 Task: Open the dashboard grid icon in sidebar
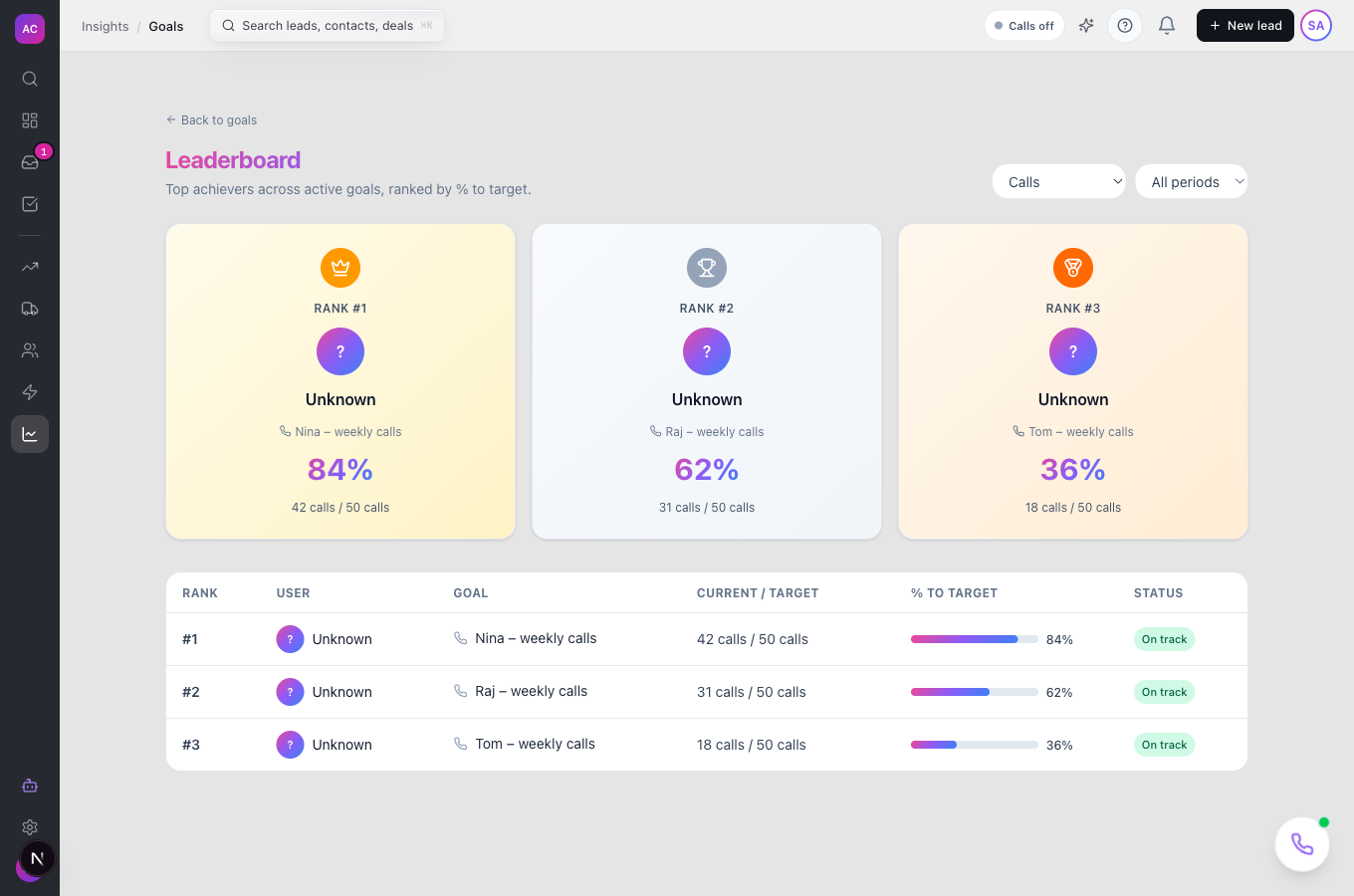coord(30,120)
